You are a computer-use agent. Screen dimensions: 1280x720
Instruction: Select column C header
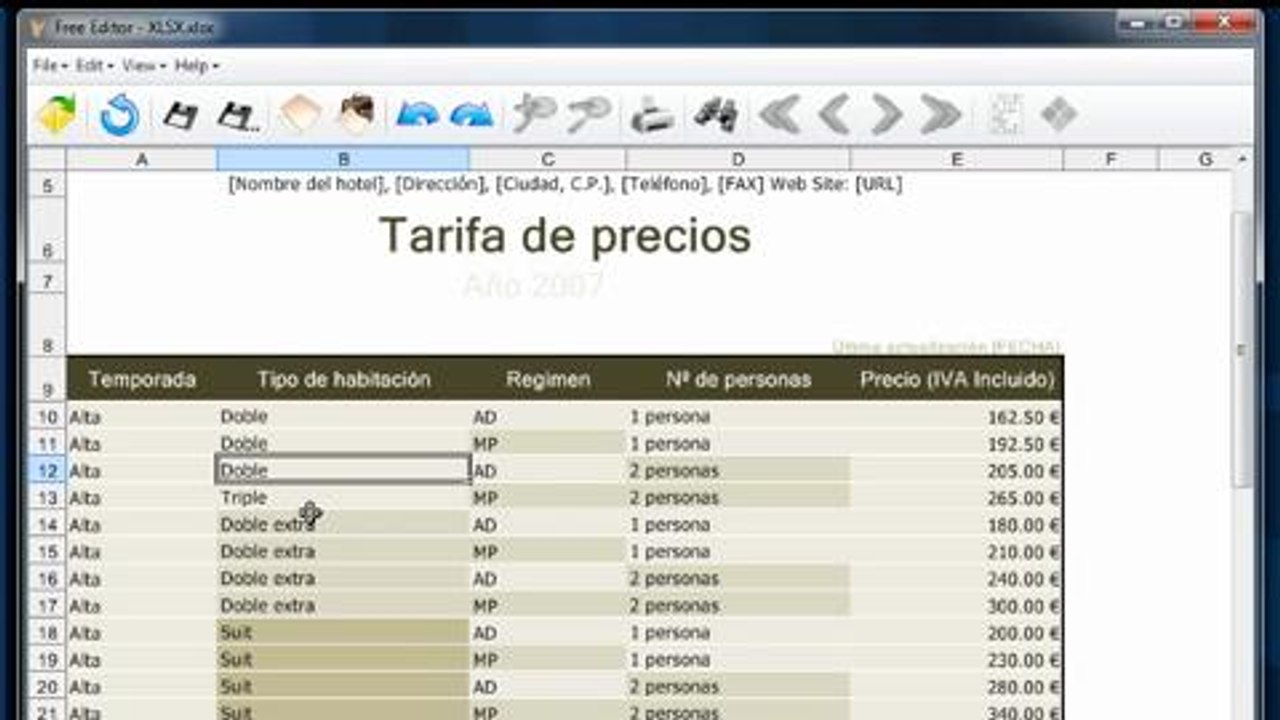pos(548,159)
